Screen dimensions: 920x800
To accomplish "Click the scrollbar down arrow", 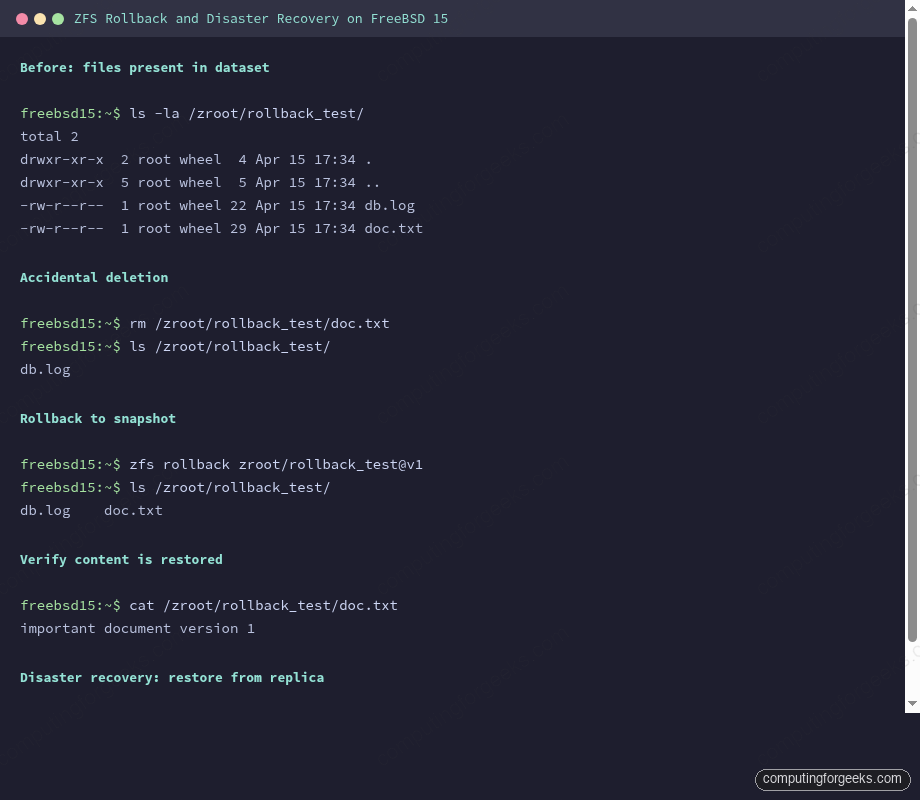I will (912, 704).
